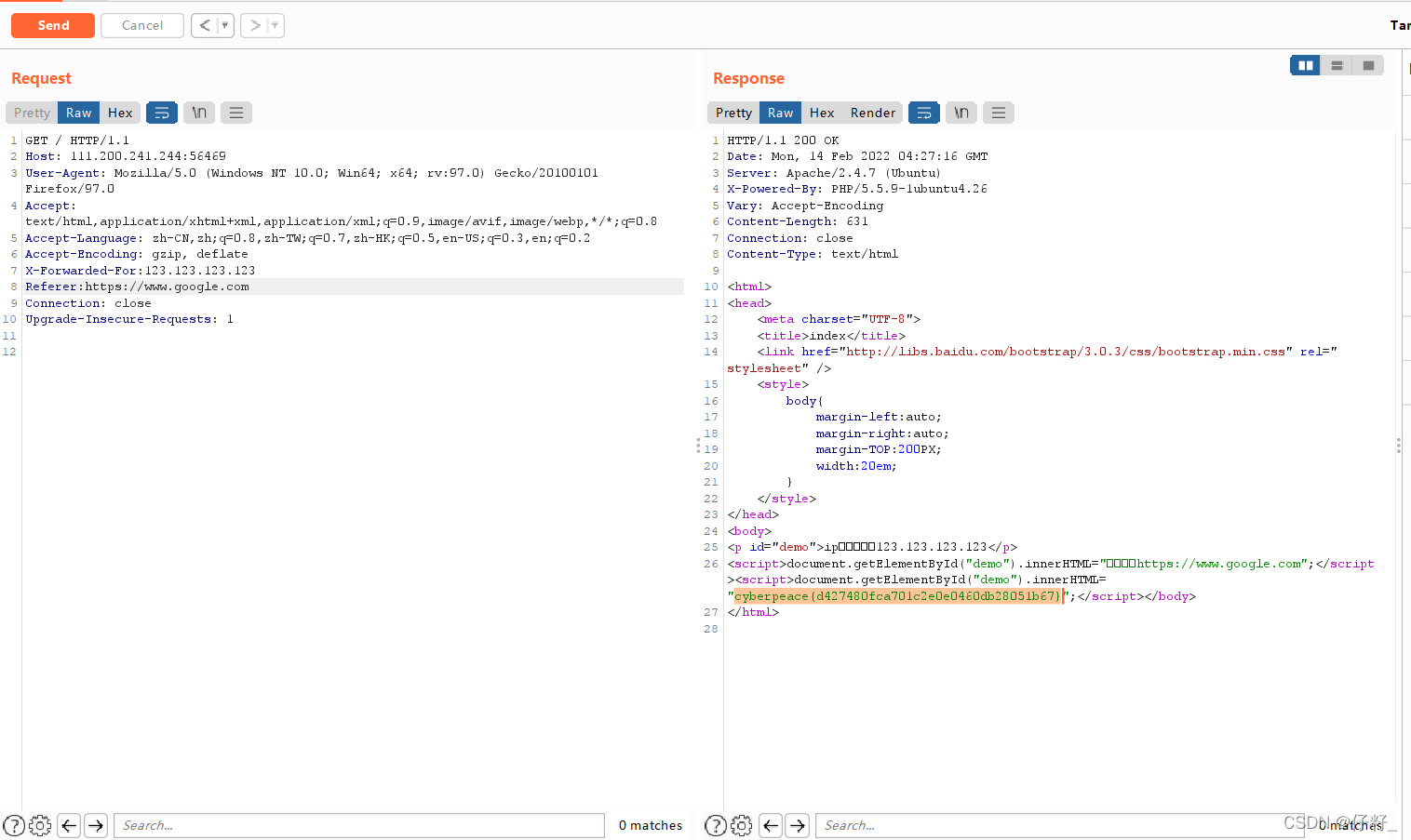Click the orange Send button
Screen dimensions: 1411x840
[x=53, y=25]
